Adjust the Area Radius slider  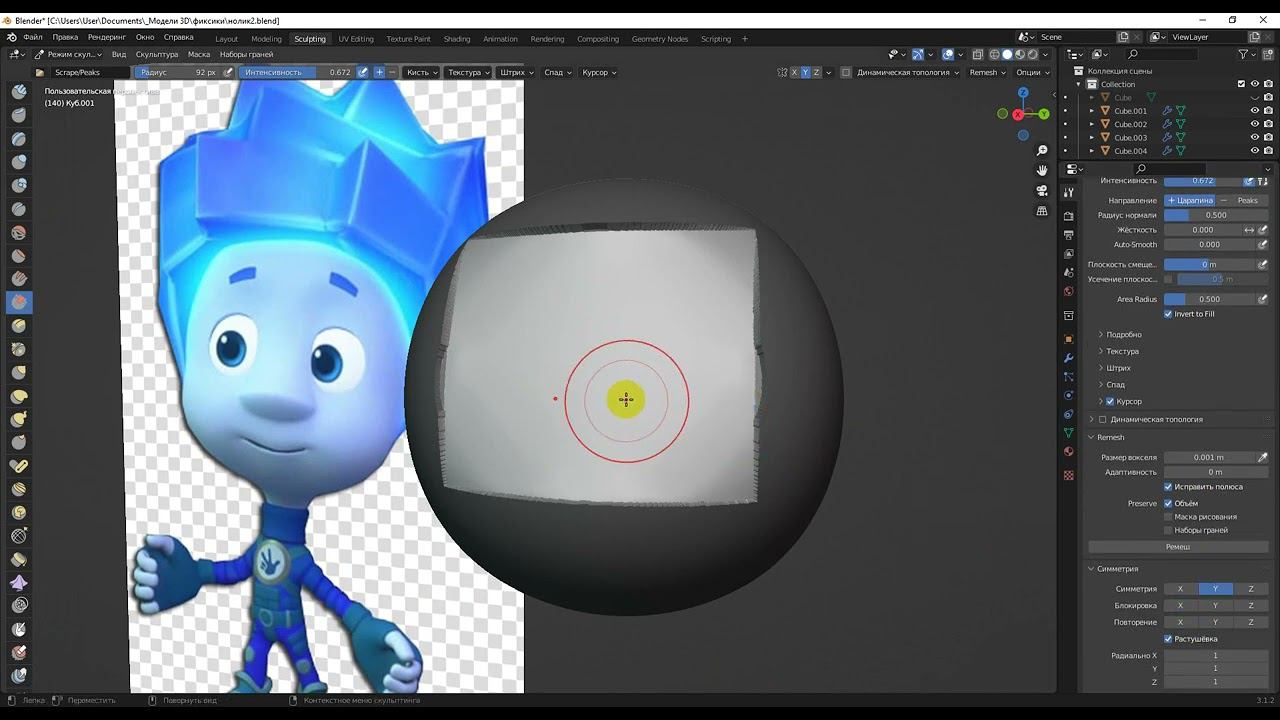click(1208, 299)
